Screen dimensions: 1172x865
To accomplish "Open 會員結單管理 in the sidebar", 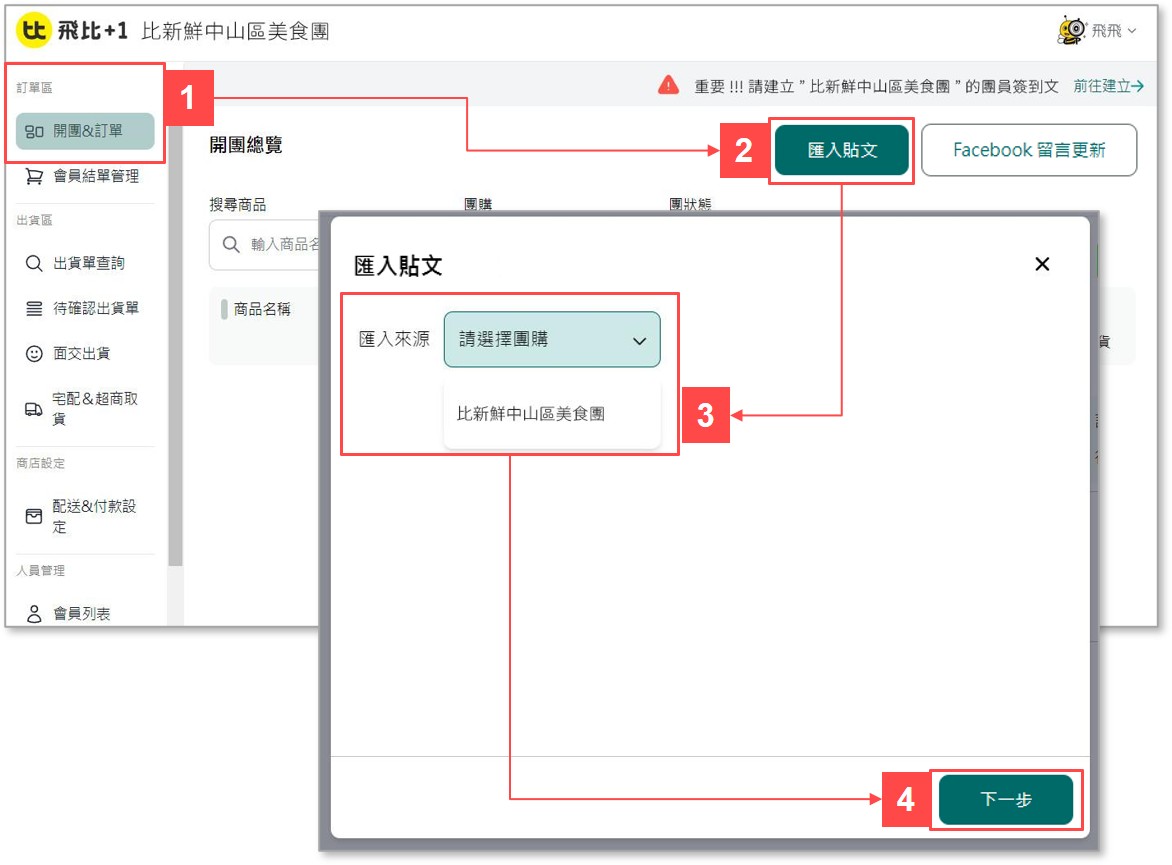I will (85, 176).
